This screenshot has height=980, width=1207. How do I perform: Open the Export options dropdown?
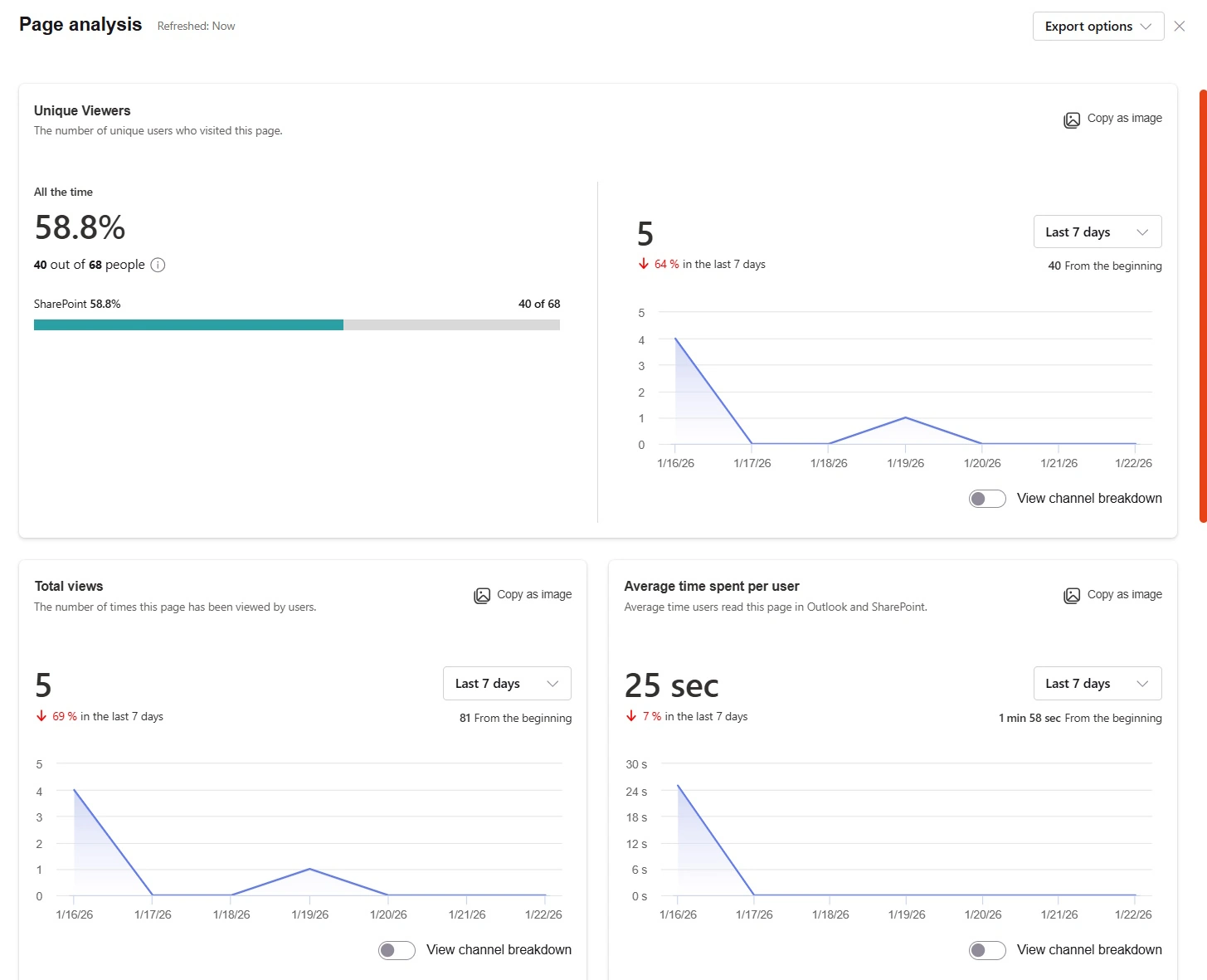pos(1097,27)
